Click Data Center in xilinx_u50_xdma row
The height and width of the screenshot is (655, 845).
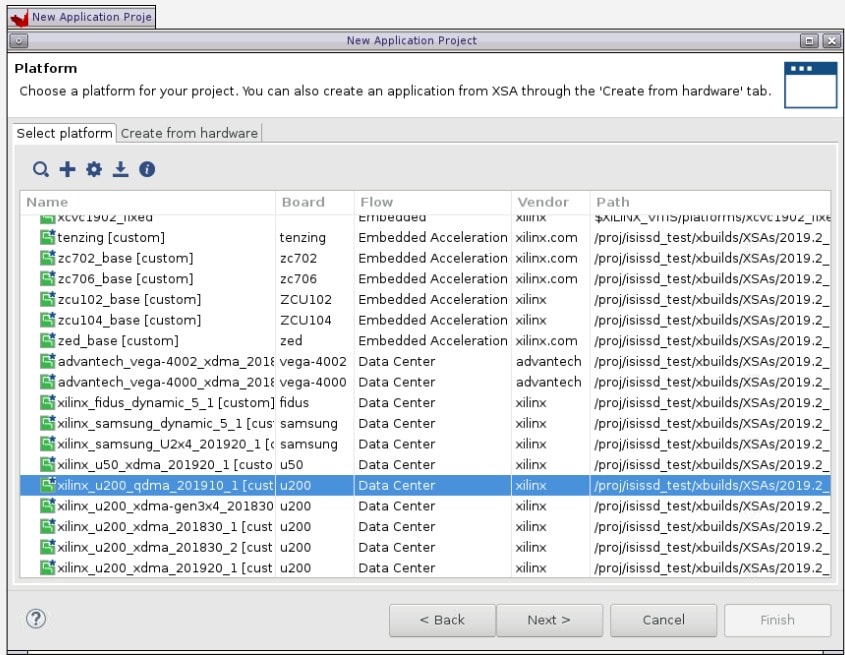tap(397, 465)
